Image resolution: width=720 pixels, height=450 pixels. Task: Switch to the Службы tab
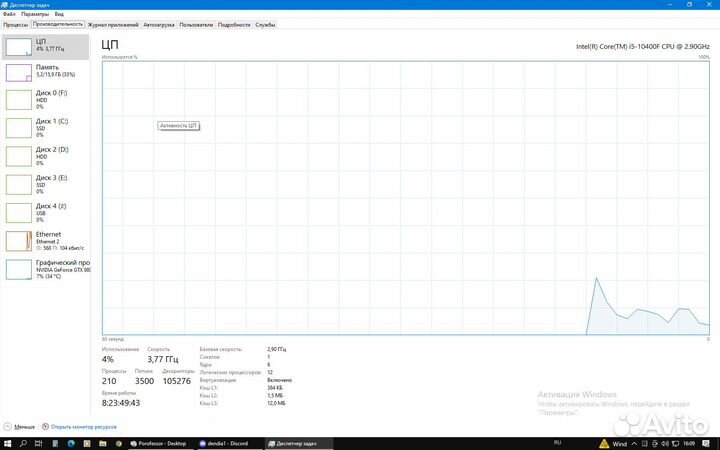265,25
